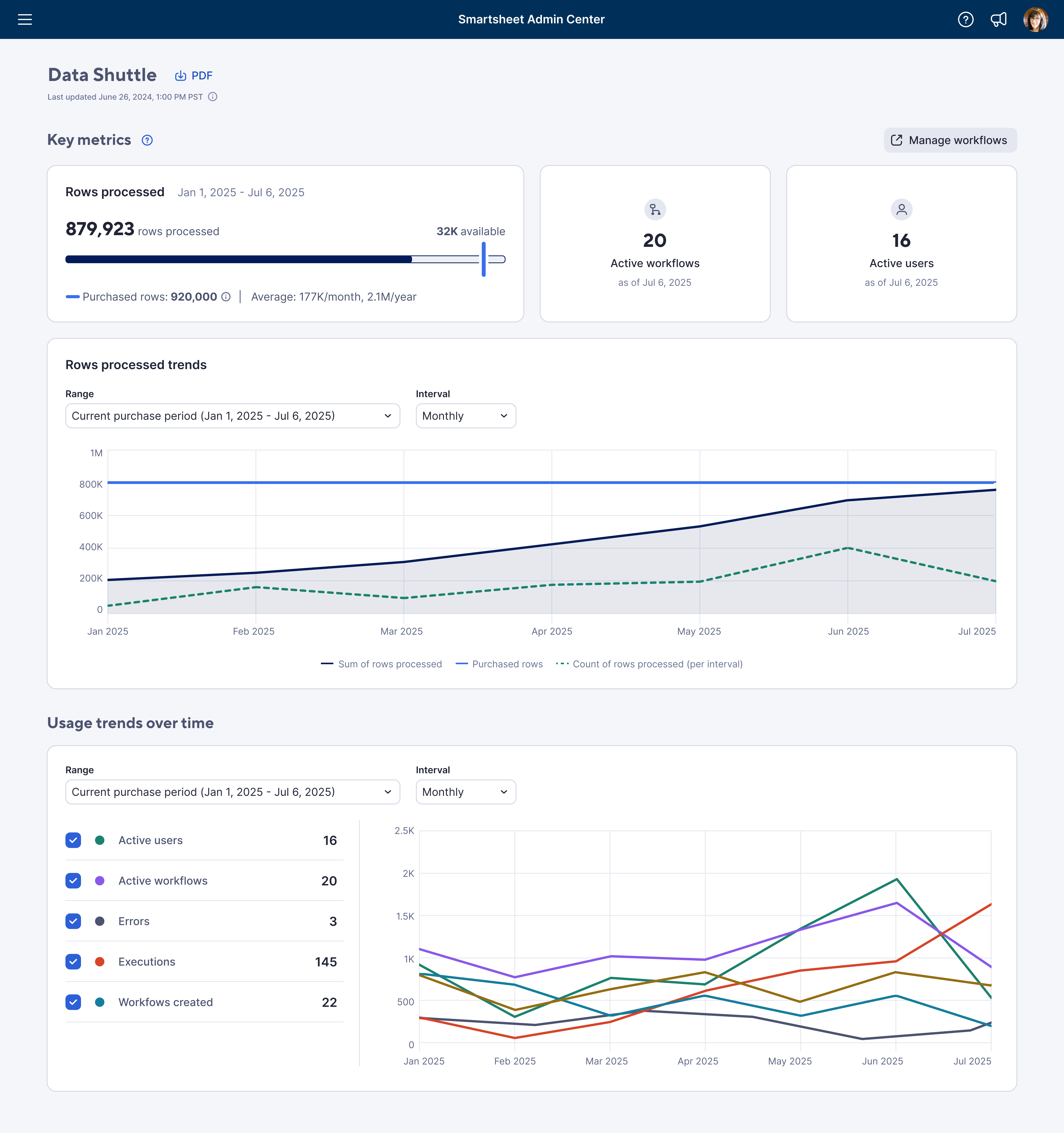Click the purchased rows limit marker

tap(484, 259)
